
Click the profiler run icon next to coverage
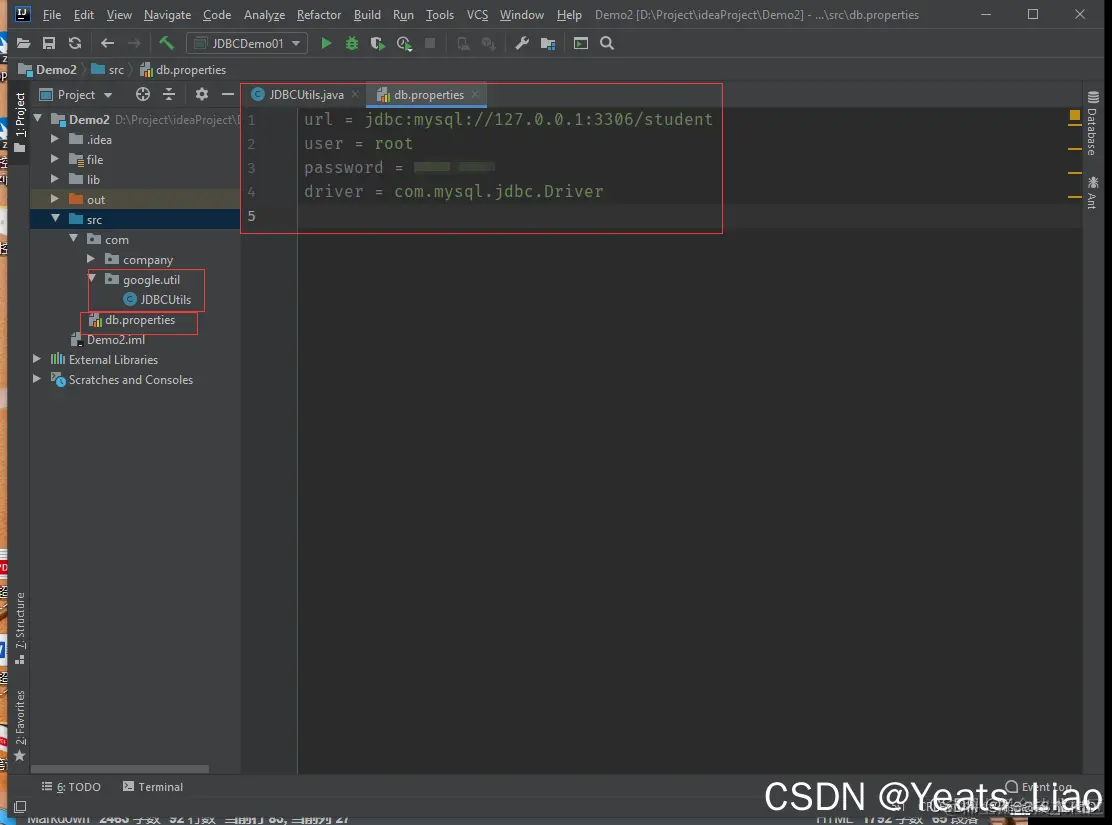coord(404,43)
